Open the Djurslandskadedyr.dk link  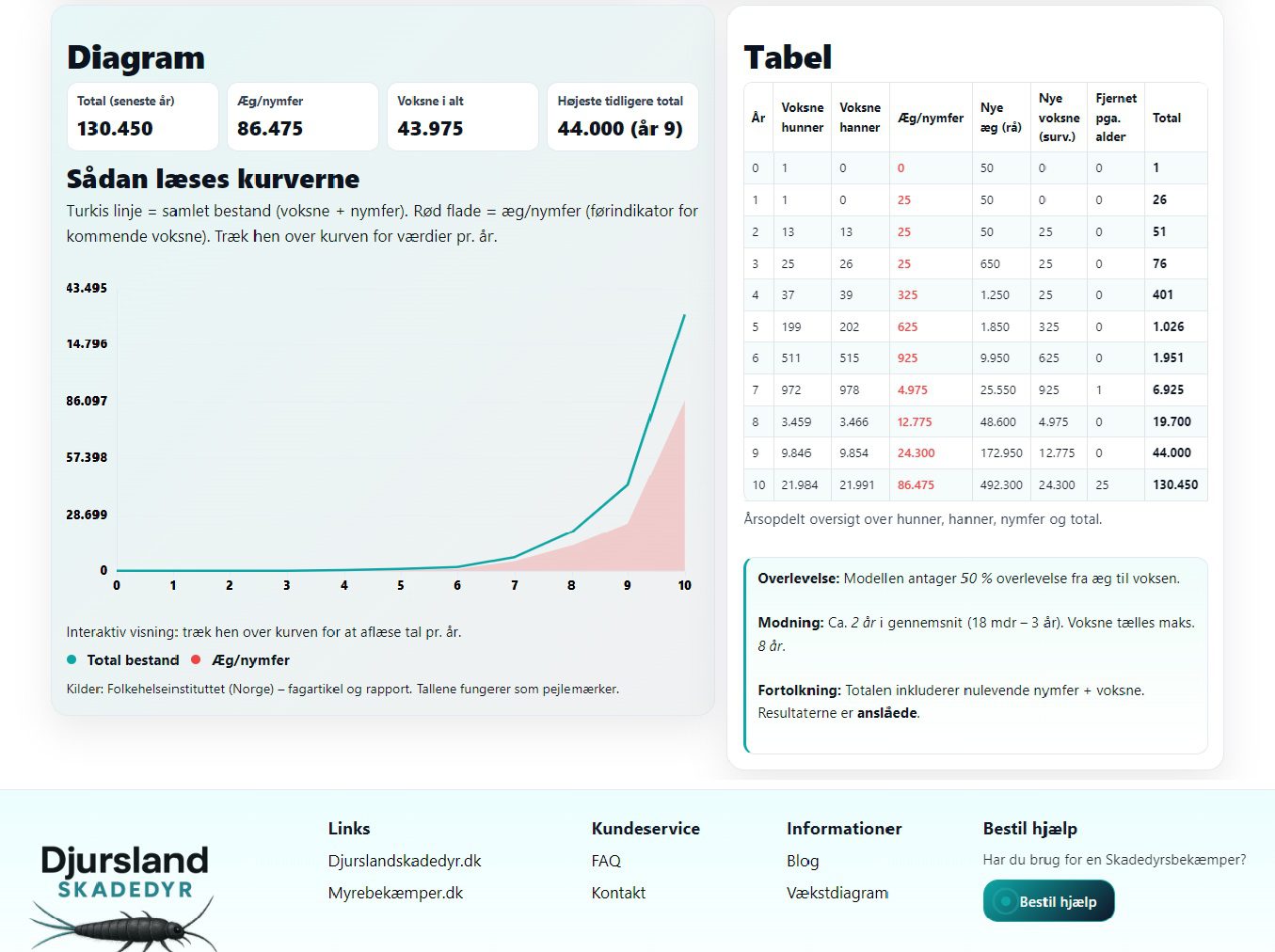coord(405,861)
